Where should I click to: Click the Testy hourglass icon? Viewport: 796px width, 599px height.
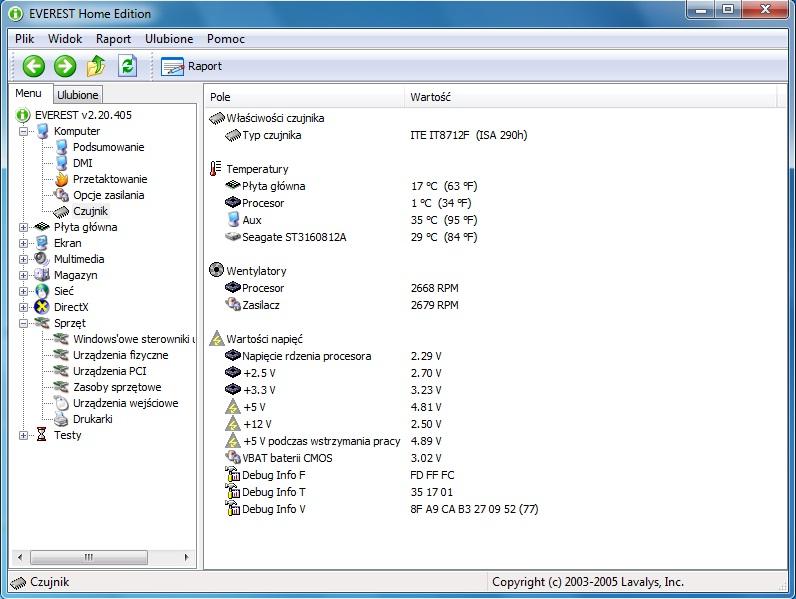point(42,435)
